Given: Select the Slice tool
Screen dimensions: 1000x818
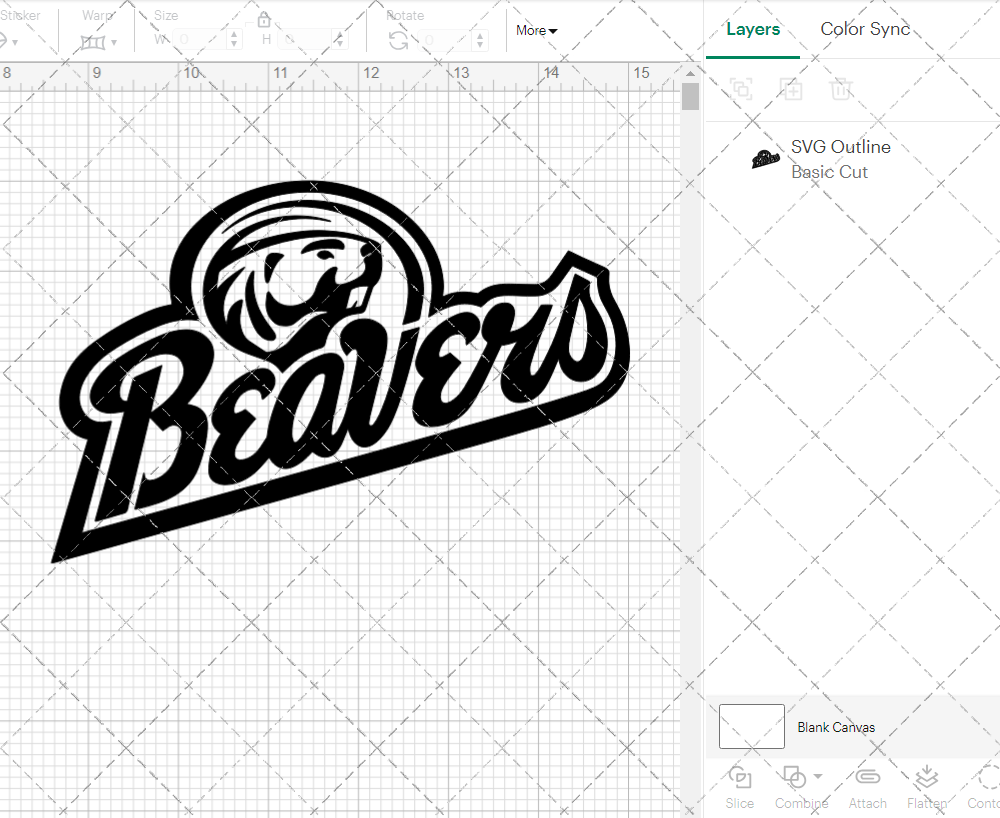Looking at the screenshot, I should [739, 787].
